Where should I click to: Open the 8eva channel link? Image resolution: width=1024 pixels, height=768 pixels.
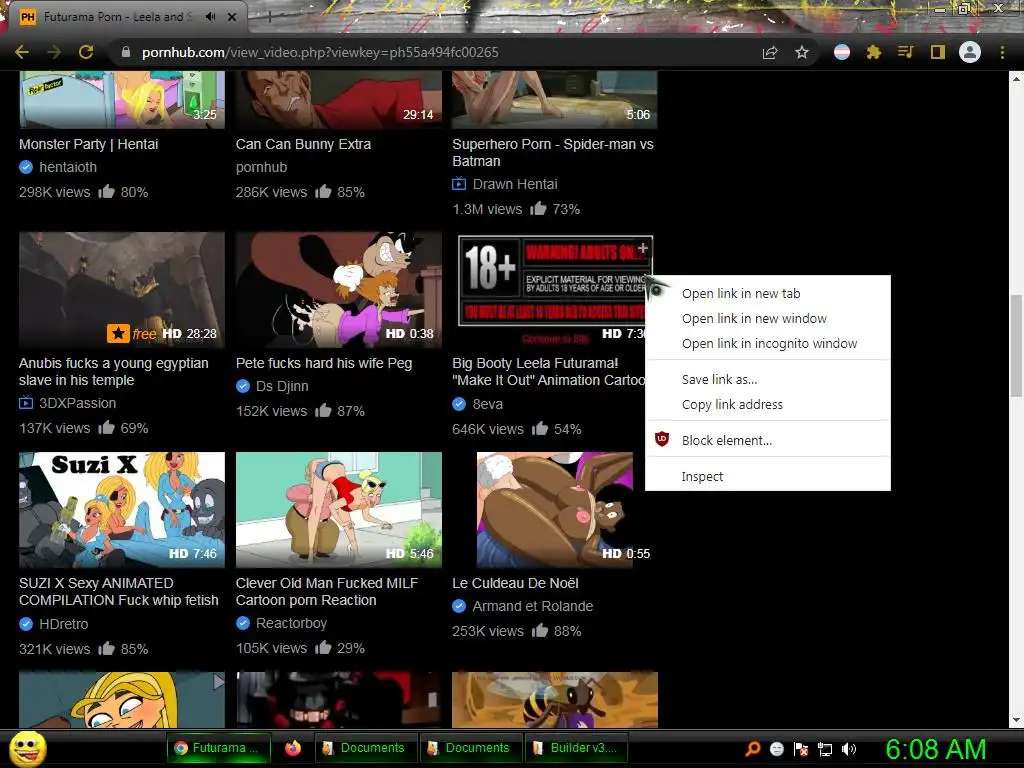(488, 404)
